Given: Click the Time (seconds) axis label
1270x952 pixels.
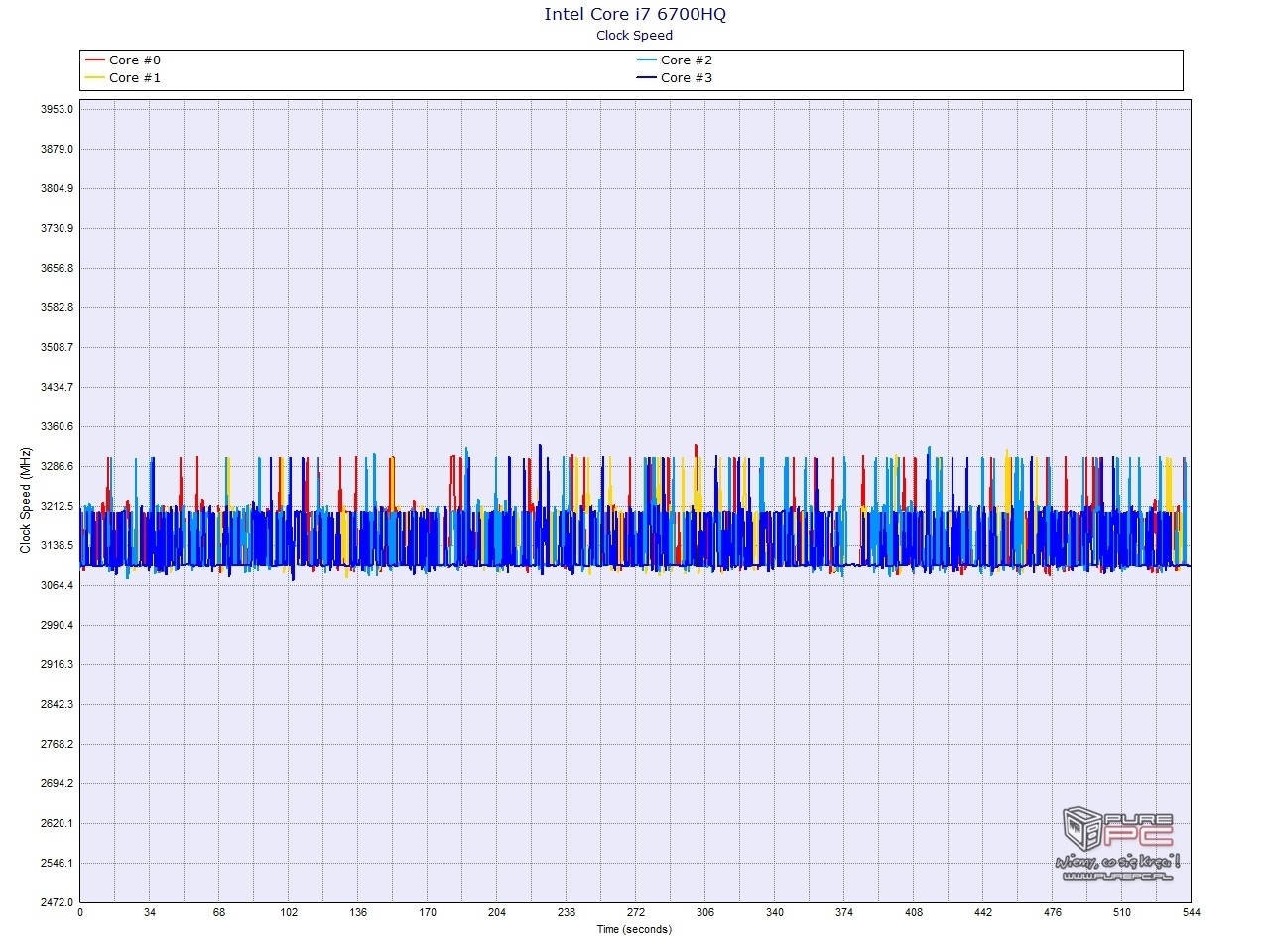Looking at the screenshot, I should [634, 930].
